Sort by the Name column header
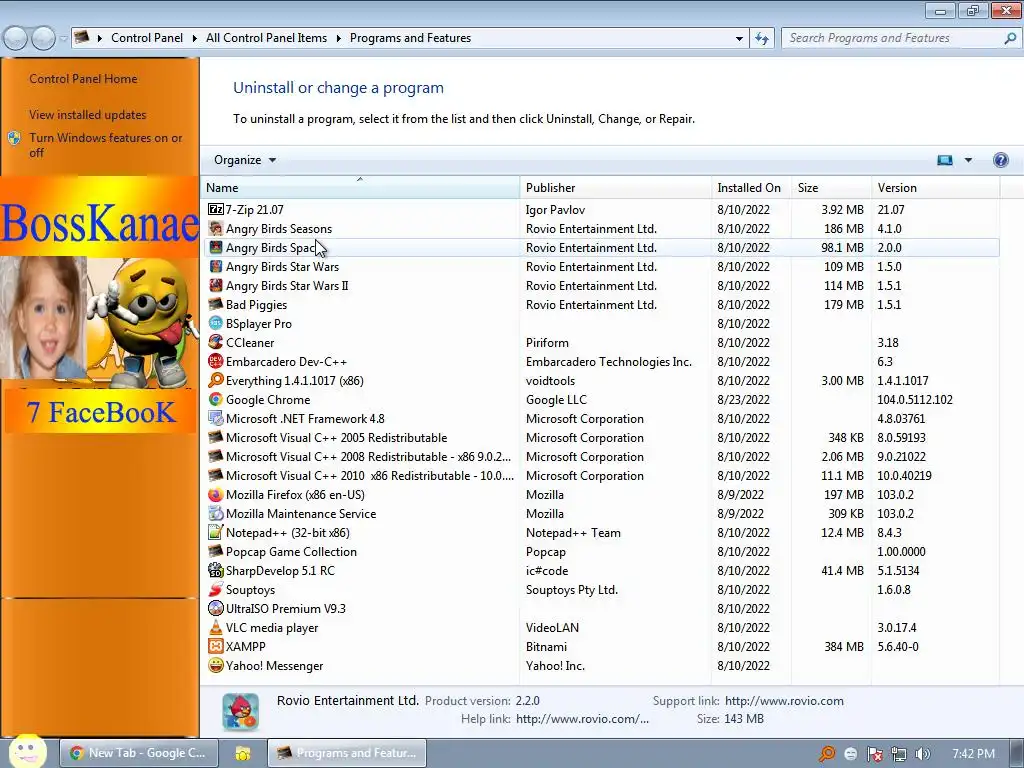Screen dimensions: 1024x768 (360, 187)
